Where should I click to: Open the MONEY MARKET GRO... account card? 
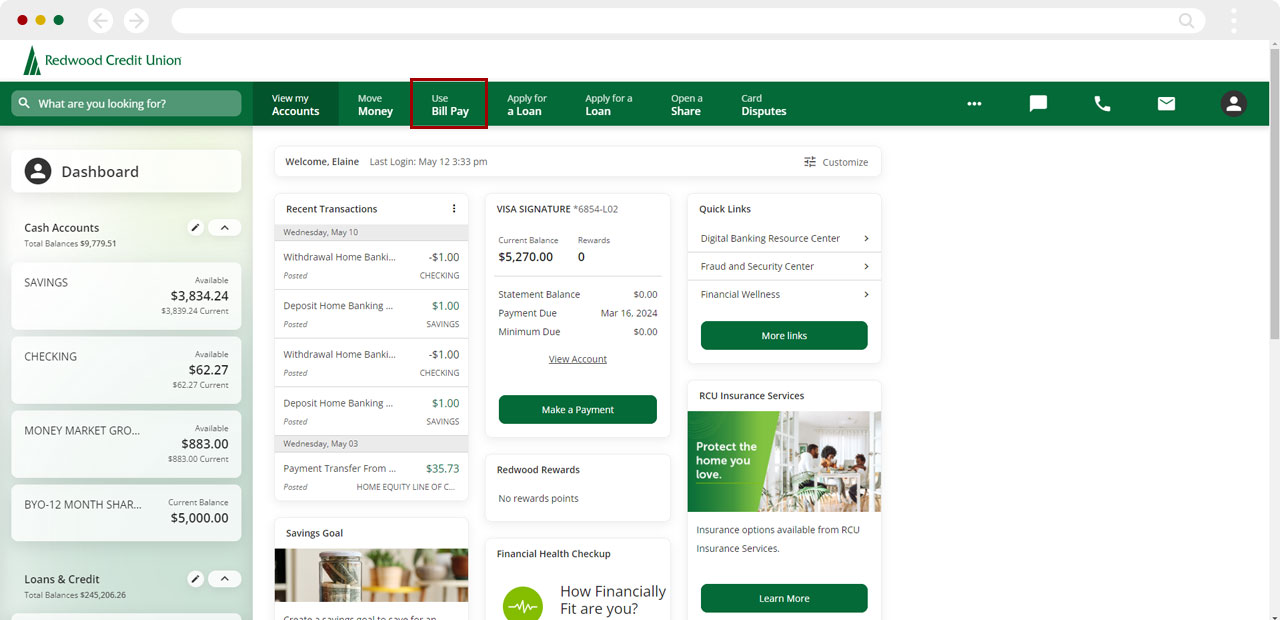click(126, 444)
